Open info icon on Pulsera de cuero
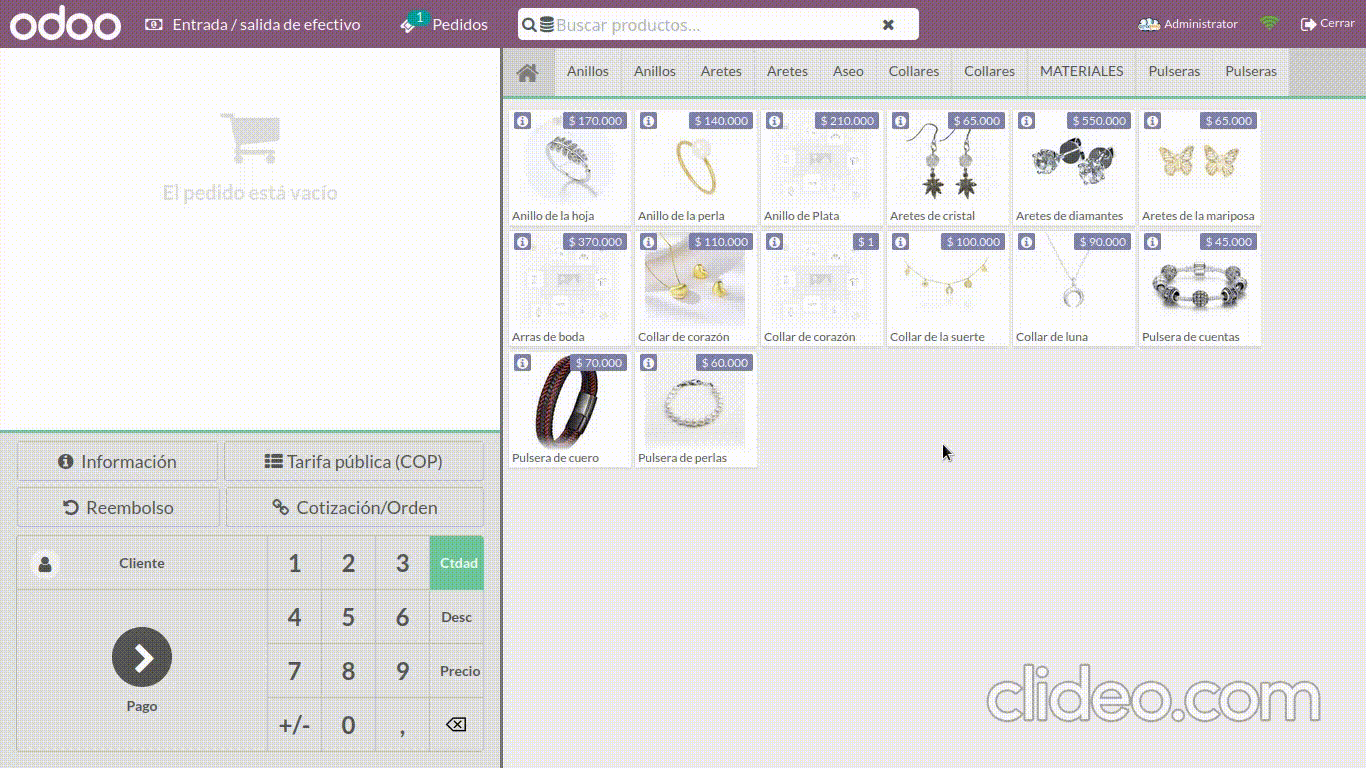Screen dimensions: 1366x768 (x=522, y=363)
